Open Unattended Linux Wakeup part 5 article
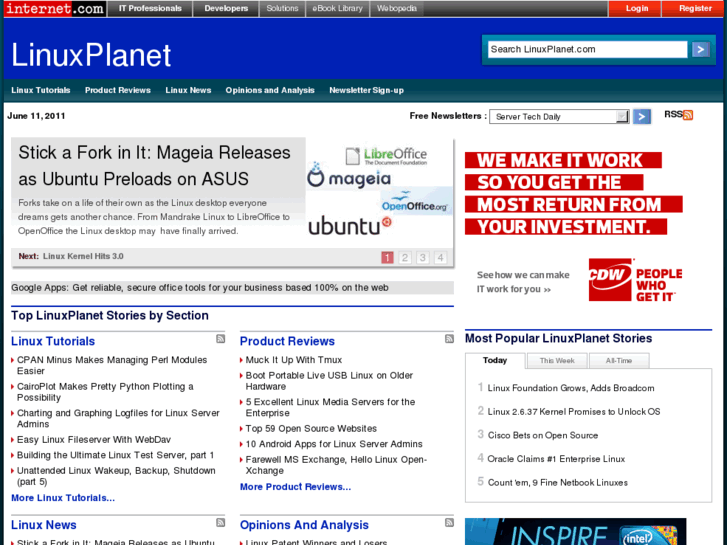This screenshot has width=727, height=545. [116, 476]
